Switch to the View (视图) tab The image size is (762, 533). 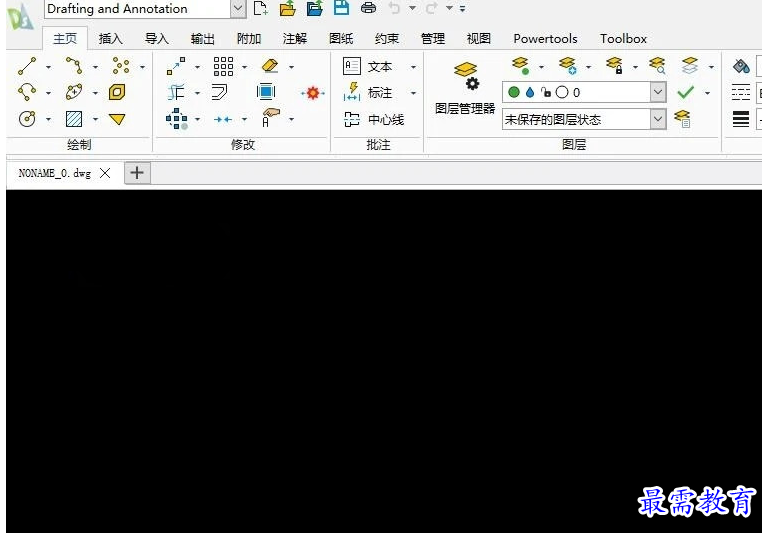[479, 38]
